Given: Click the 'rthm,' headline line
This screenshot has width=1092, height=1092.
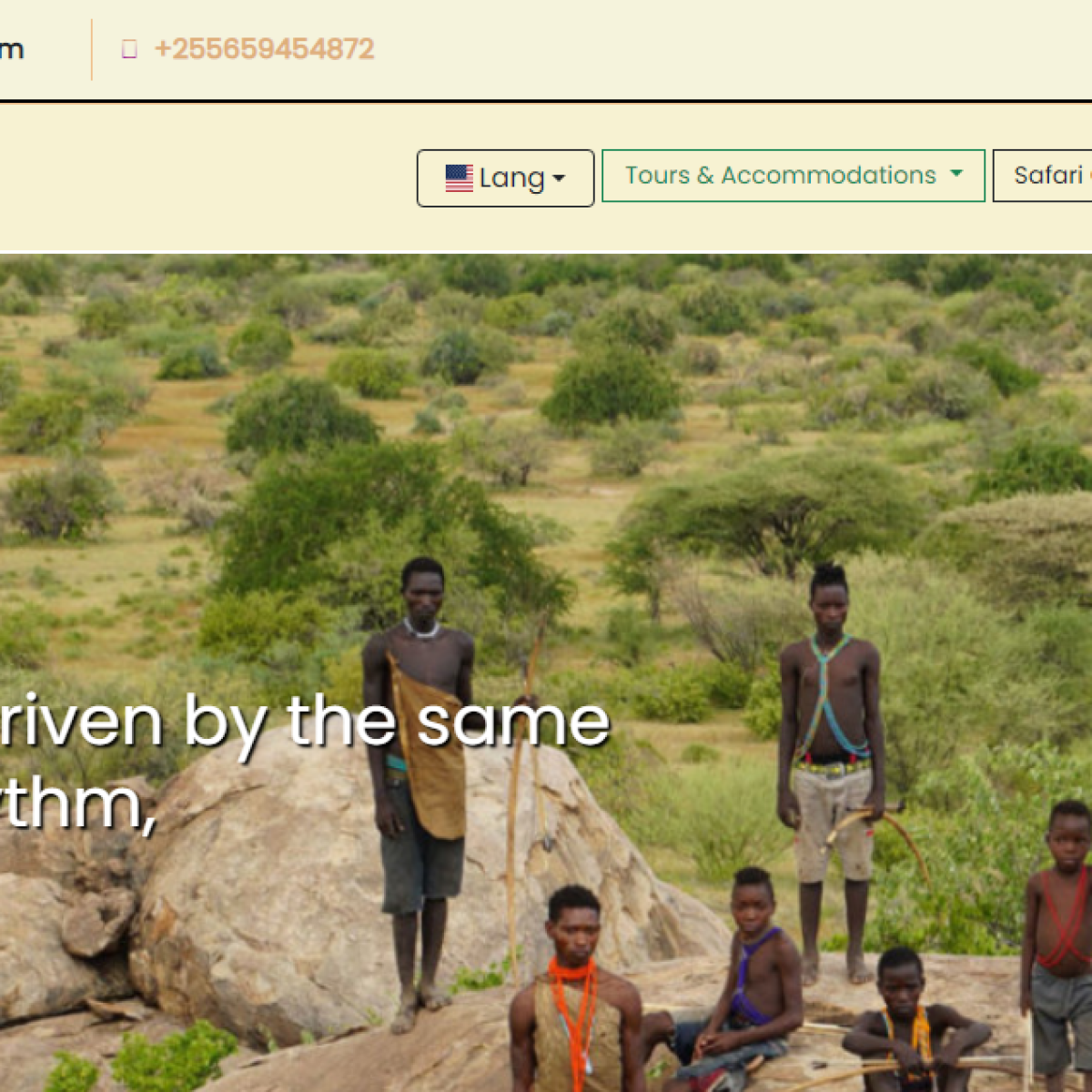Looking at the screenshot, I should [77, 805].
